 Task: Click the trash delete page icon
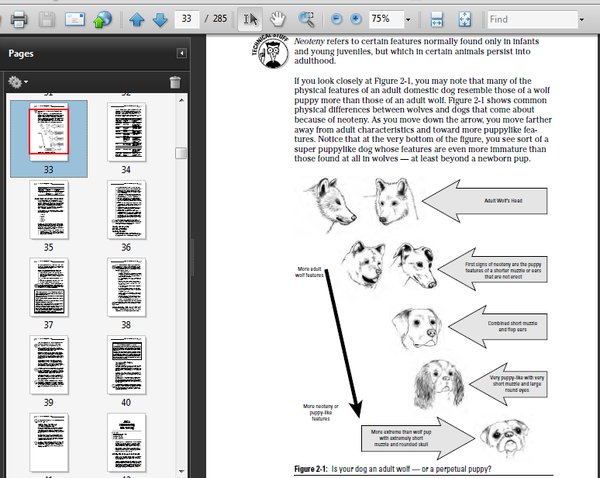175,82
